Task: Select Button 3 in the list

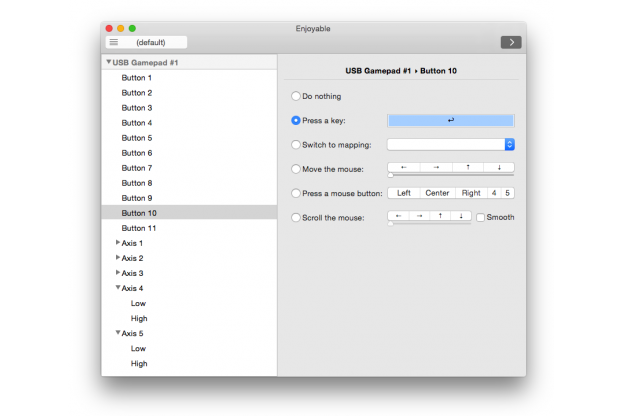Action: pyautogui.click(x=189, y=108)
